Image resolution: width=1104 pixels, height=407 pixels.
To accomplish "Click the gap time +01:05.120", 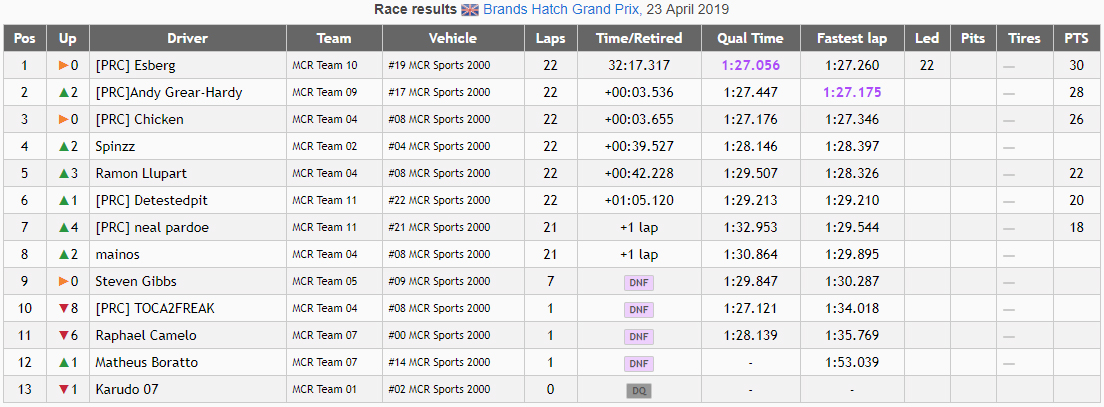I will 639,201.
